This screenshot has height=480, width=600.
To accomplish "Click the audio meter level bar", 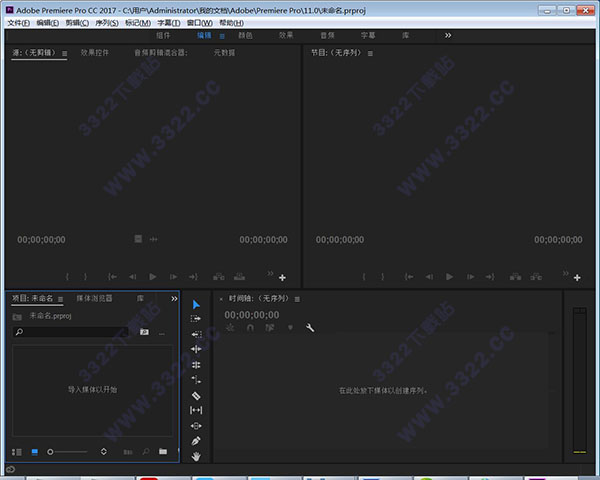I will tap(580, 380).
